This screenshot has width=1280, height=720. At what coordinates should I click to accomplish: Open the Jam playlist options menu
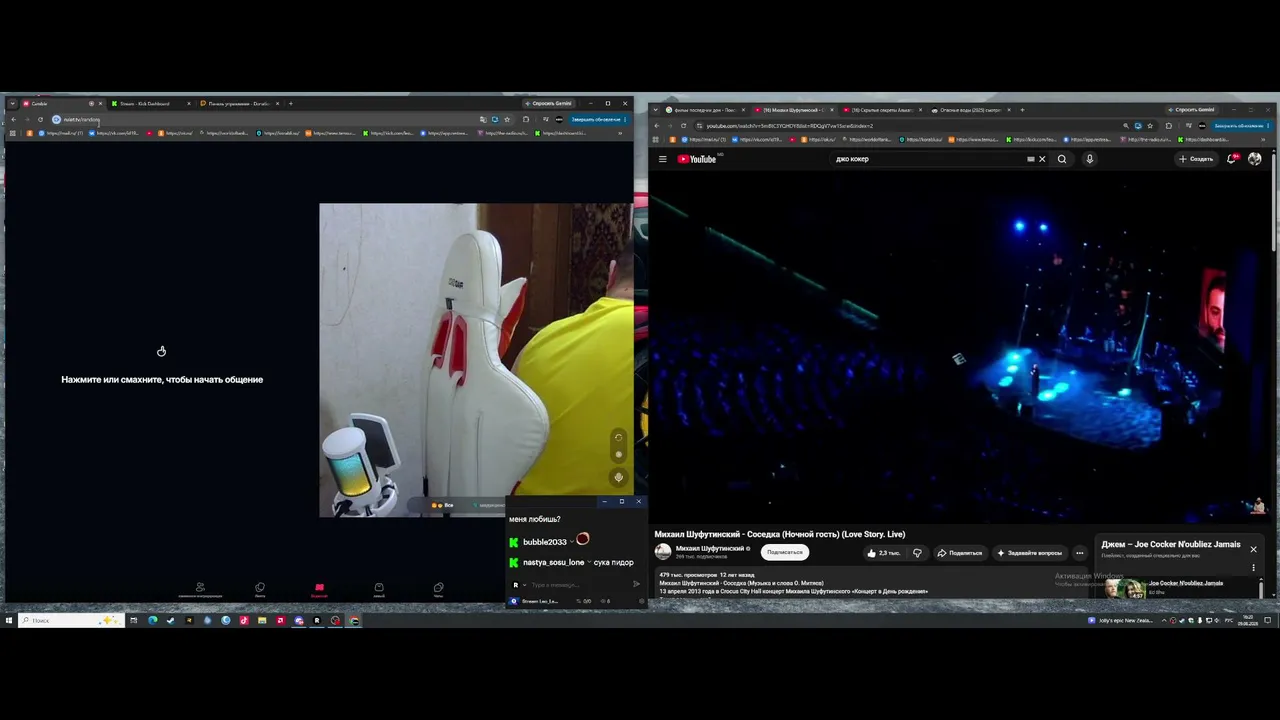[x=1253, y=568]
